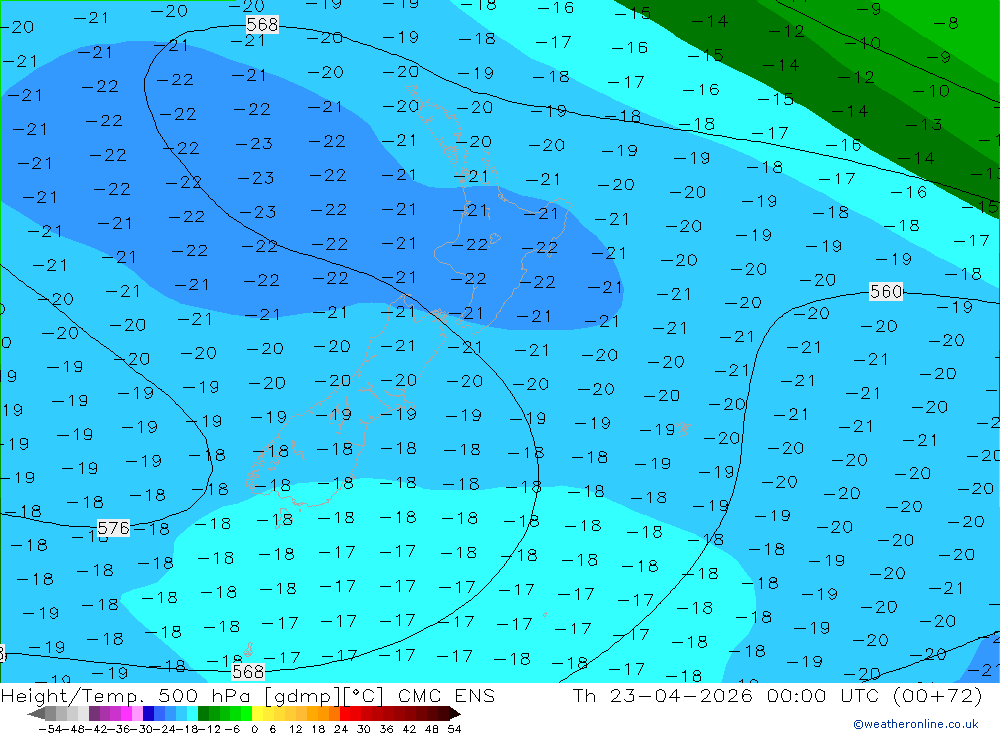Click the legend value 12
This screenshot has width=1000, height=733.
295,729
